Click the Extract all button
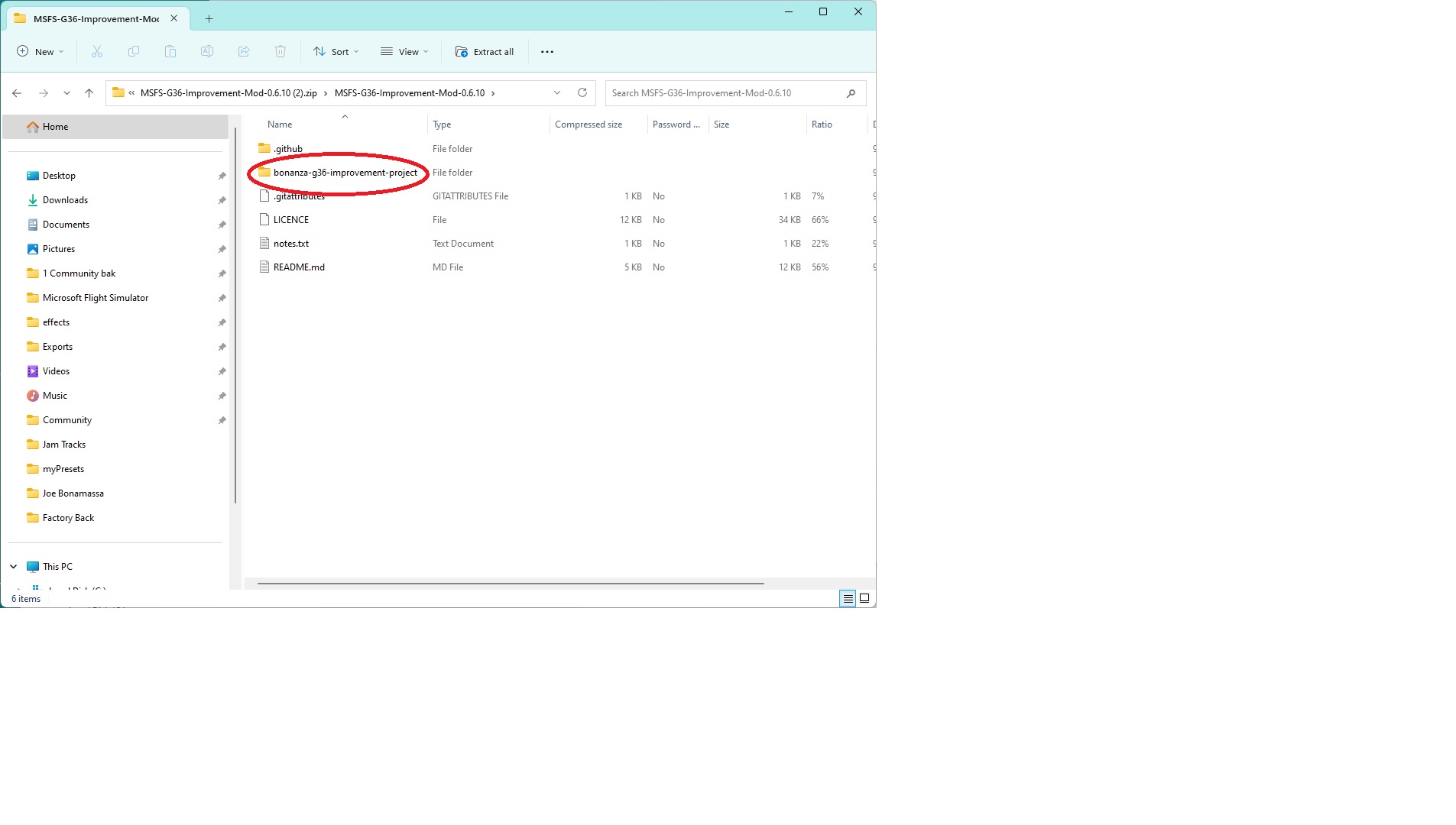 coord(485,52)
